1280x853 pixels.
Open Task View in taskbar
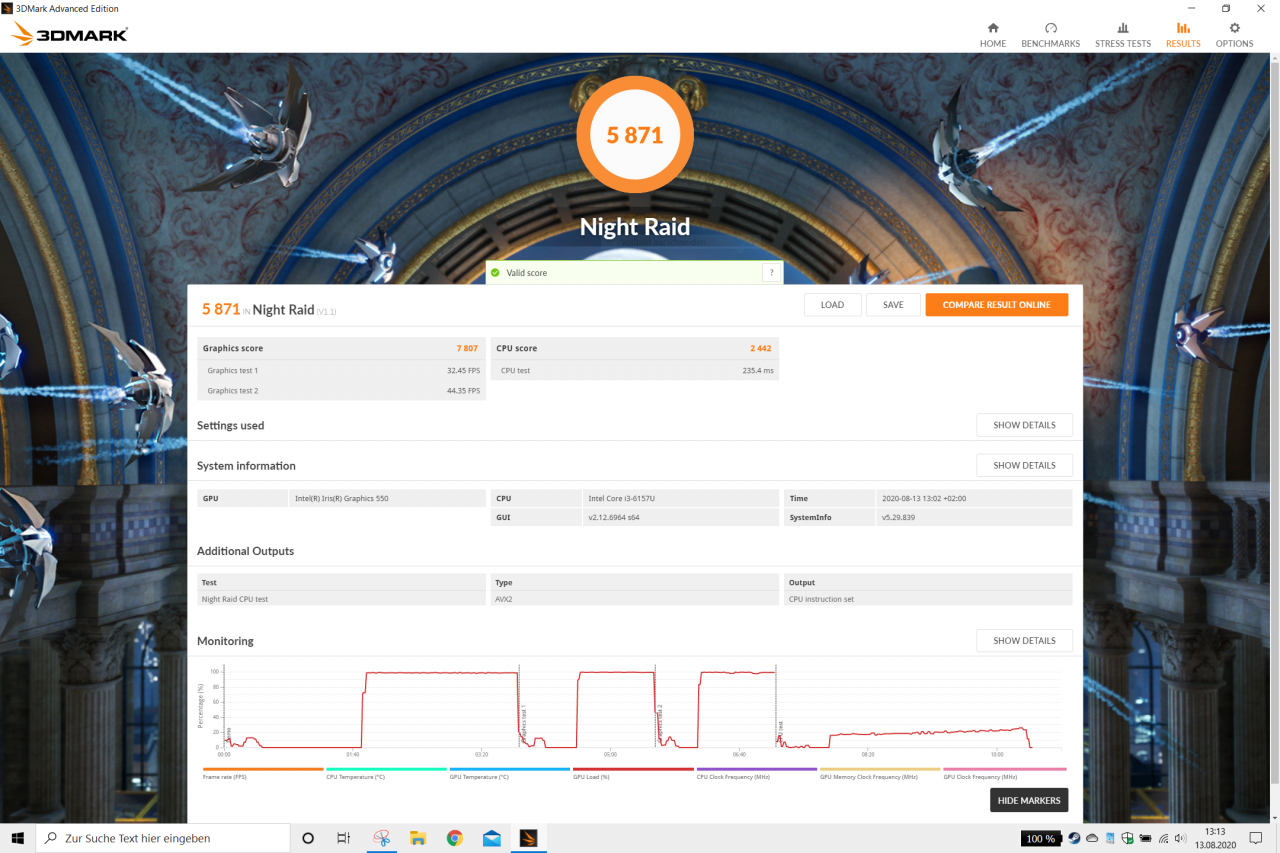click(x=343, y=838)
